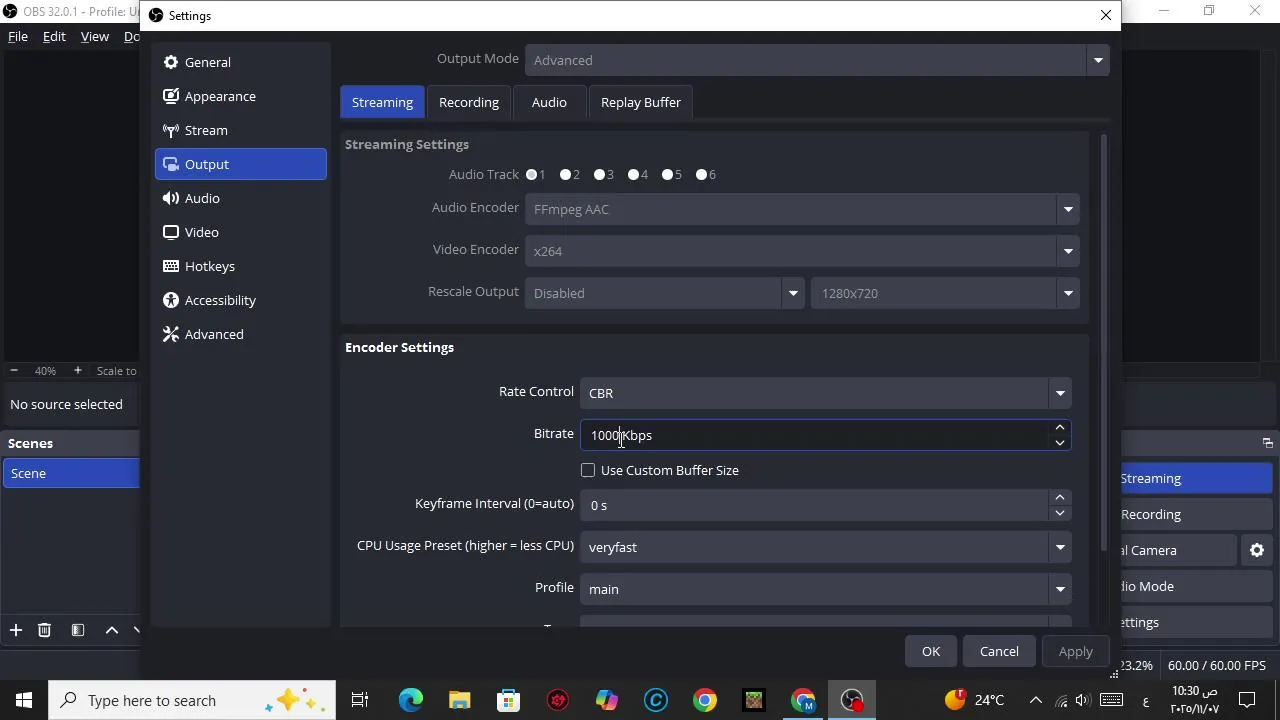Switch to the Replay Buffer tab
Image resolution: width=1280 pixels, height=720 pixels.
[x=641, y=102]
